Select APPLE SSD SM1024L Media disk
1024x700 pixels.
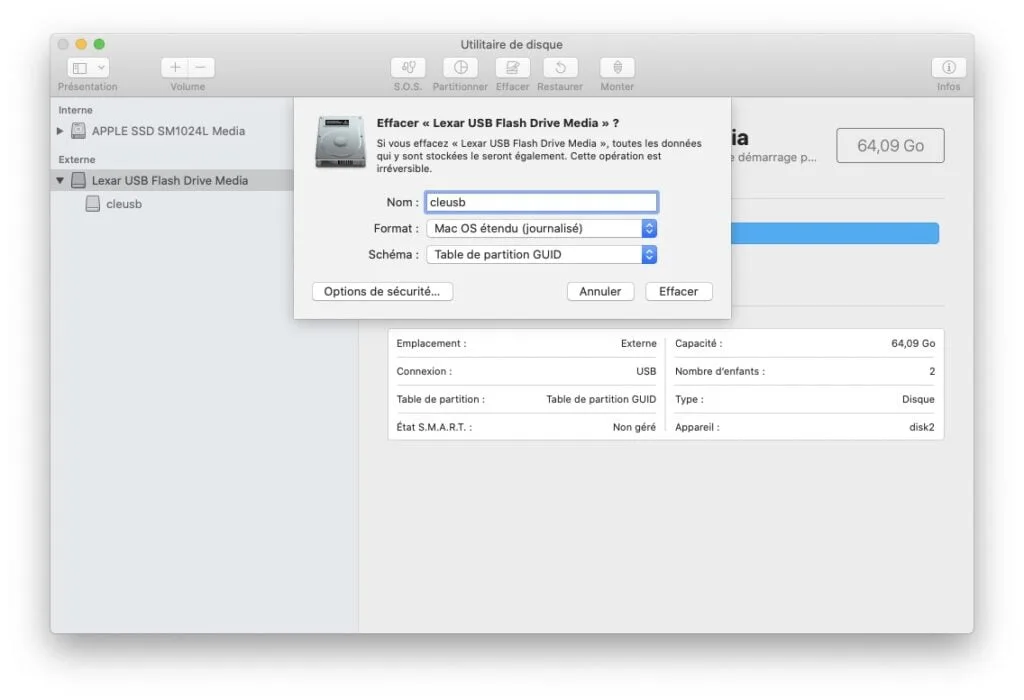pyautogui.click(x=168, y=131)
